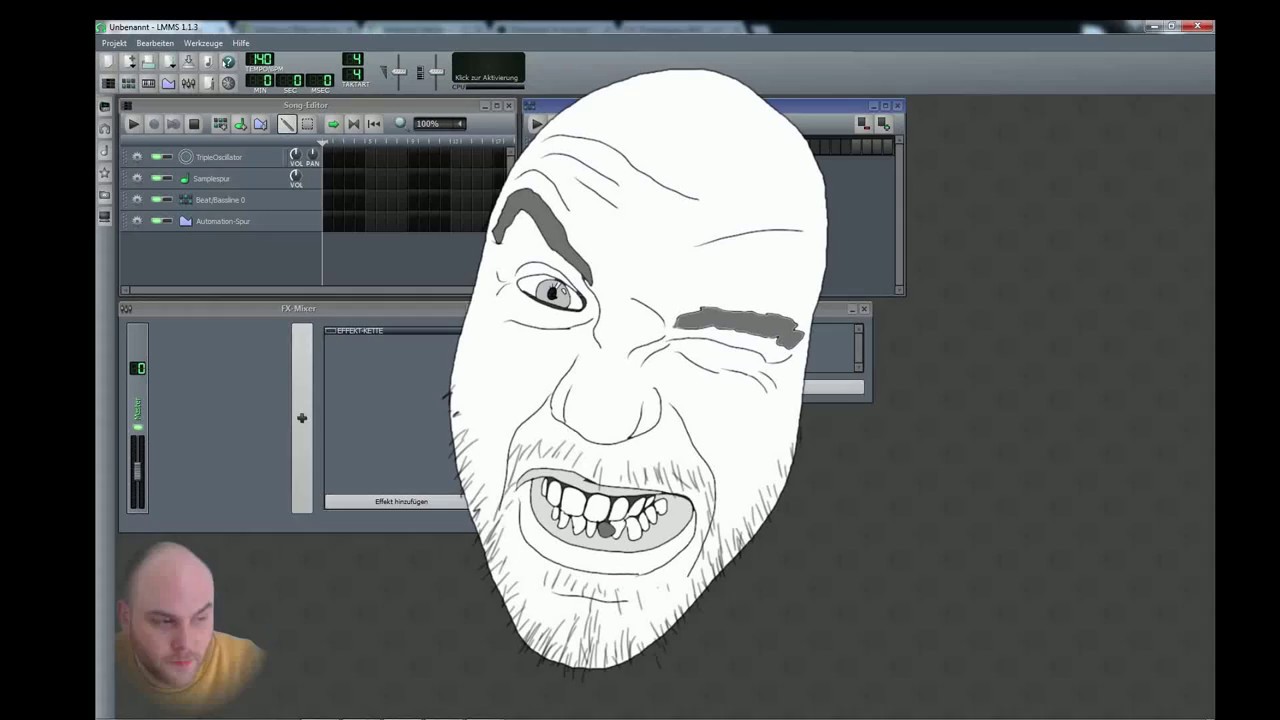1280x720 pixels.
Task: Open the Bearbeiten menu
Action: [x=155, y=43]
